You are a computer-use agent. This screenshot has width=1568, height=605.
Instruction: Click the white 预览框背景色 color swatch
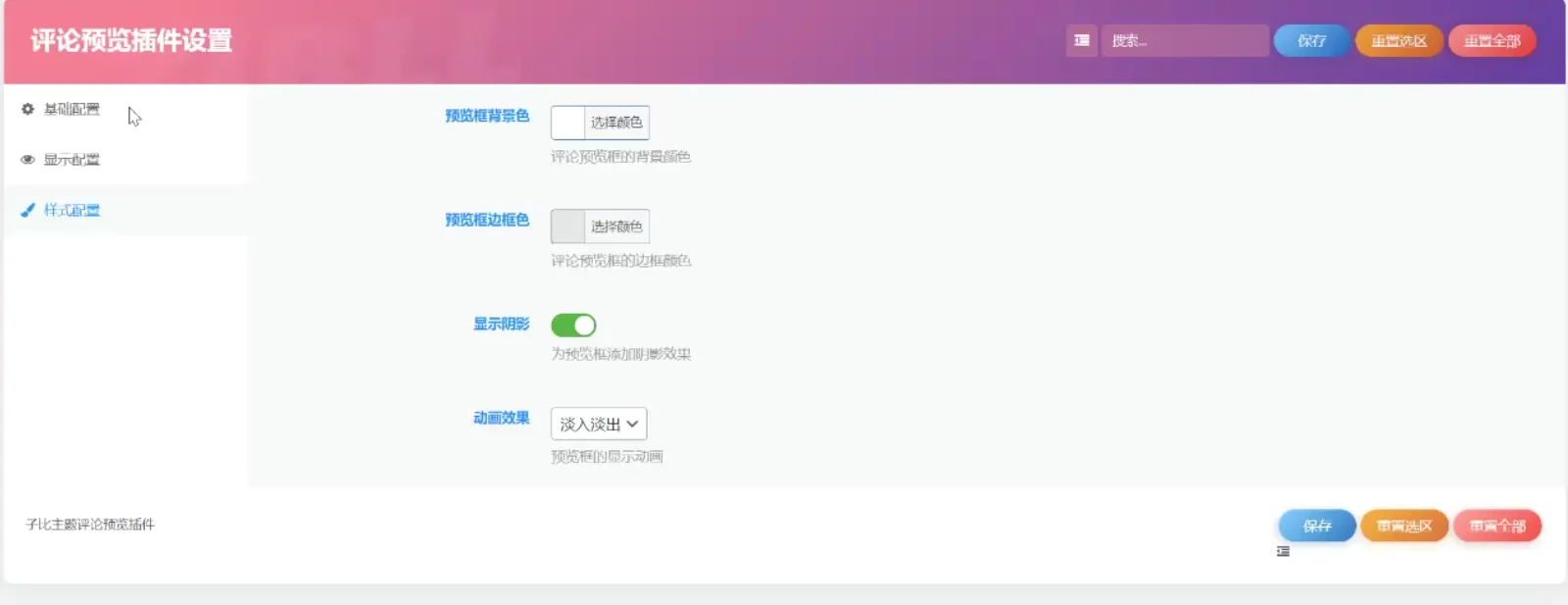click(567, 123)
